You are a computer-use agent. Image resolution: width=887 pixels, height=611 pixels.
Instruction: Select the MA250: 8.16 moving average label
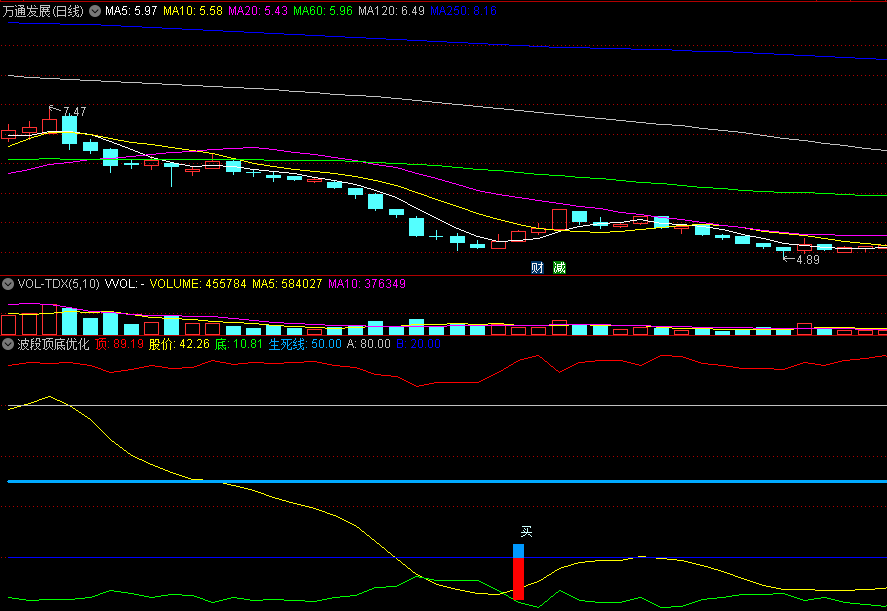pyautogui.click(x=463, y=11)
